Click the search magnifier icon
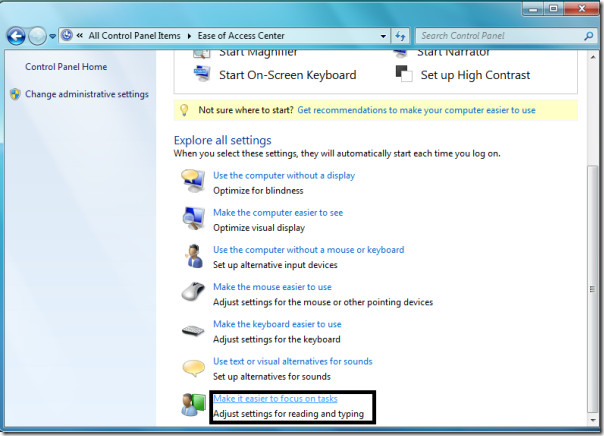This screenshot has height=436, width=604. coord(588,36)
